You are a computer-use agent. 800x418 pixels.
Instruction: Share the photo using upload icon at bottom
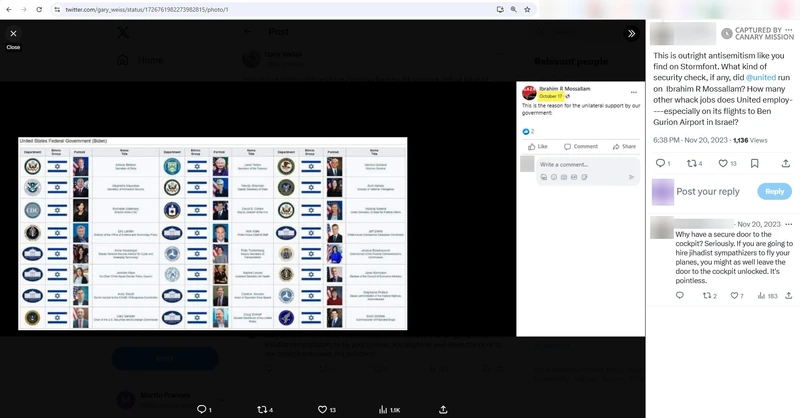click(x=443, y=409)
